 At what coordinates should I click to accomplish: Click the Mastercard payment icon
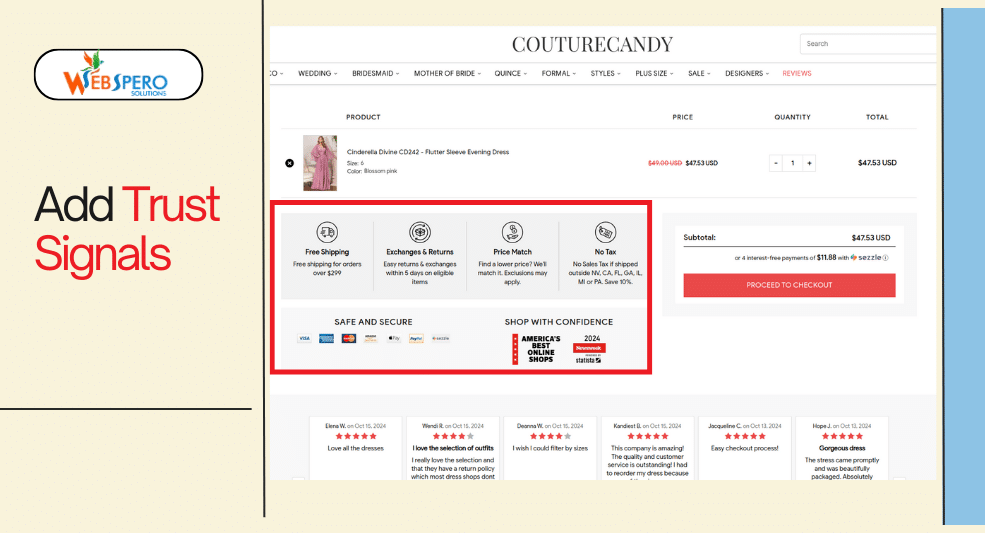[x=349, y=338]
